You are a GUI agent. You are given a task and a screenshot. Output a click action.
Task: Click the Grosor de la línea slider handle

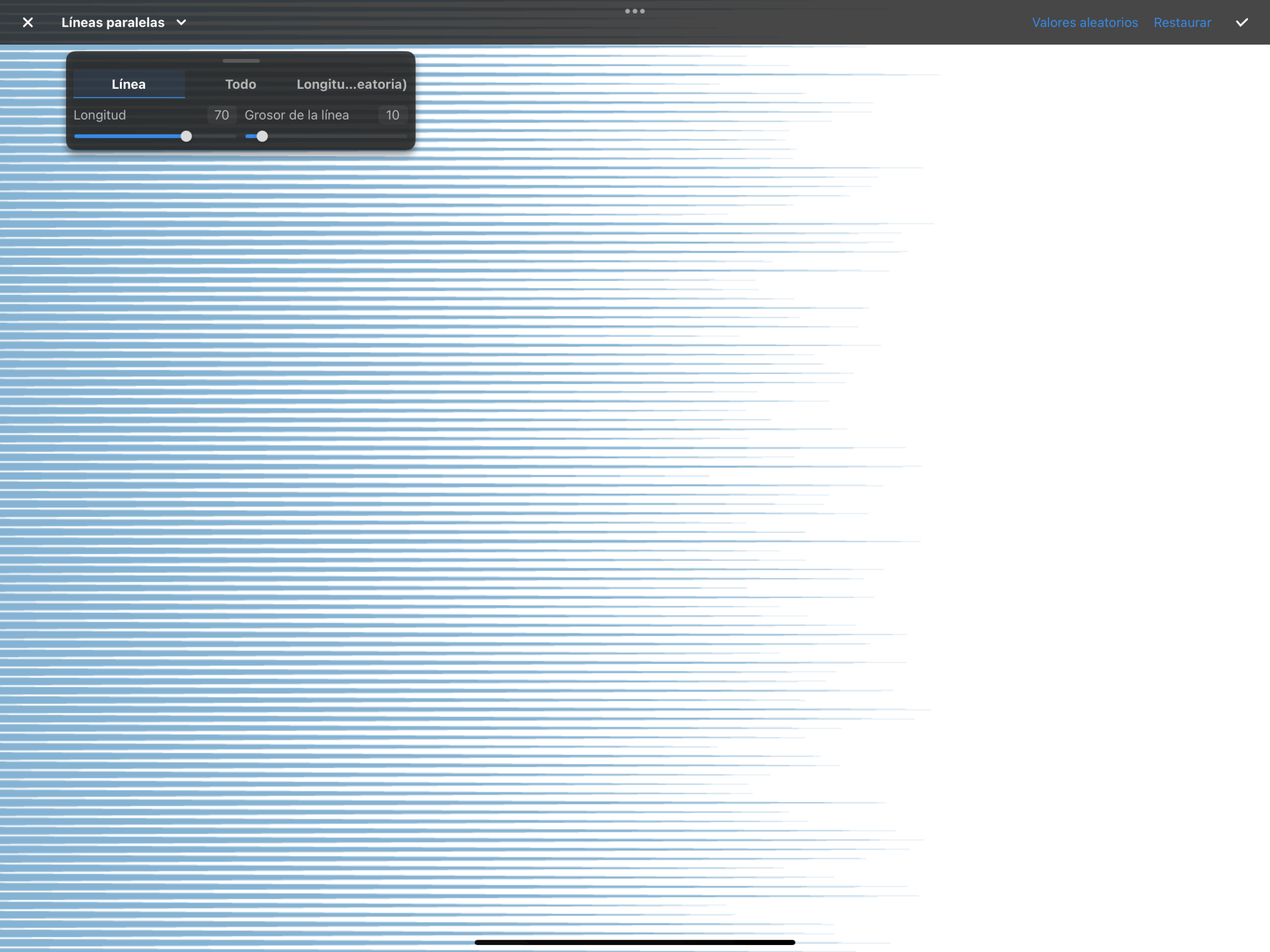262,136
